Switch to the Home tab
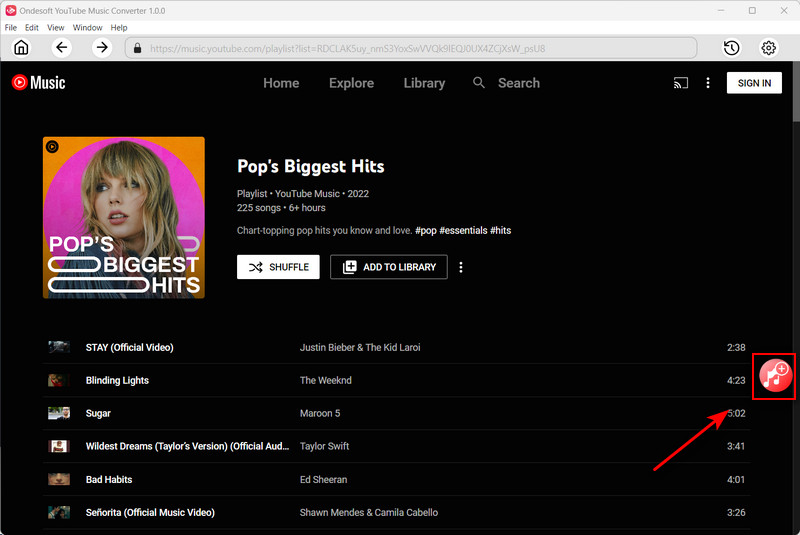The image size is (800, 535). point(281,83)
